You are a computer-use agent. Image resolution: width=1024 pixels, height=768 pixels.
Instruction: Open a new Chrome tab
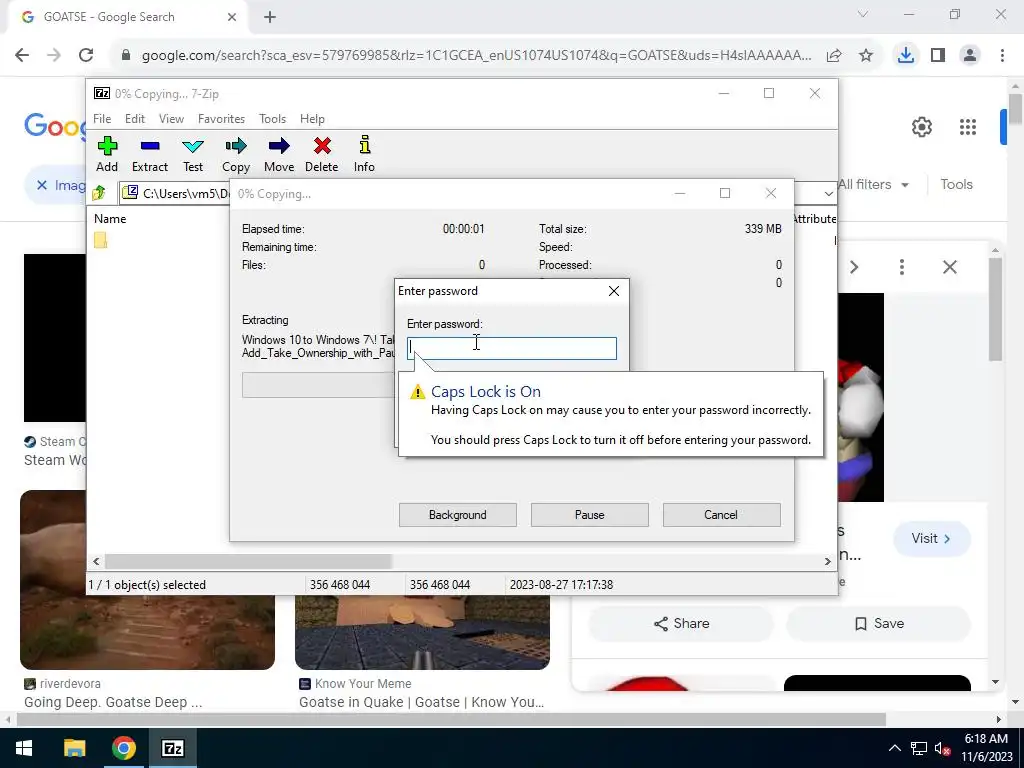pos(270,17)
